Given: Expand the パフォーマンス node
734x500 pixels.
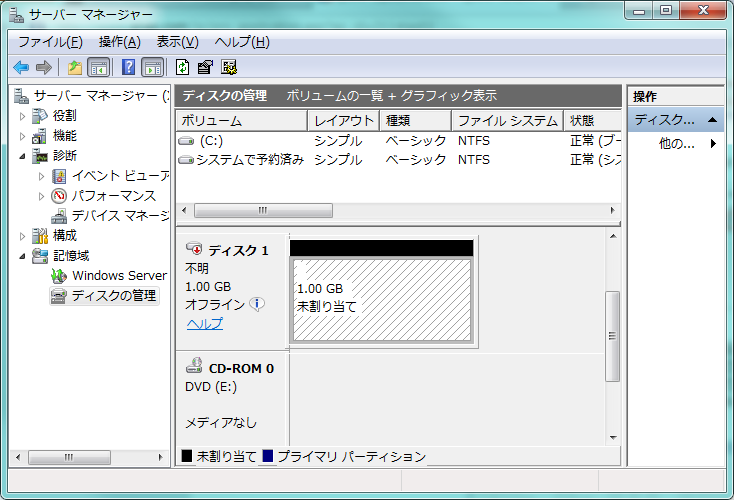Looking at the screenshot, I should click(x=41, y=196).
